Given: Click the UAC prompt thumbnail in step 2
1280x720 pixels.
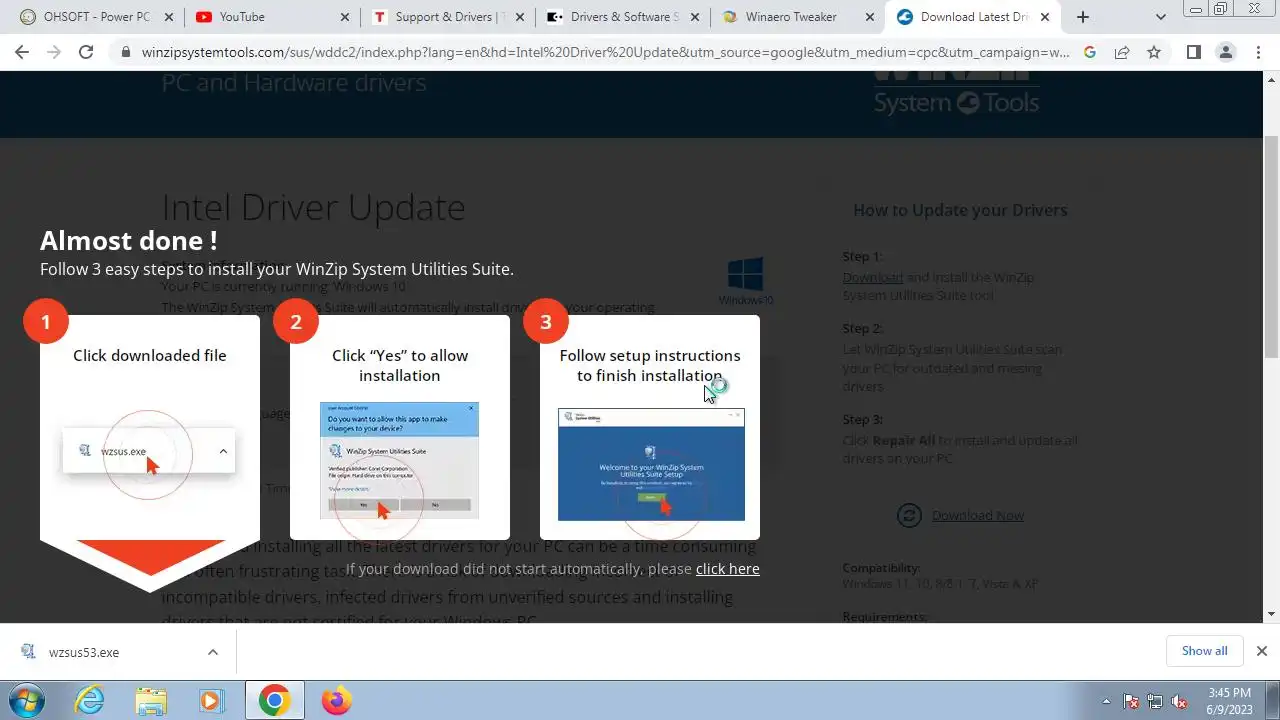Looking at the screenshot, I should pyautogui.click(x=399, y=461).
